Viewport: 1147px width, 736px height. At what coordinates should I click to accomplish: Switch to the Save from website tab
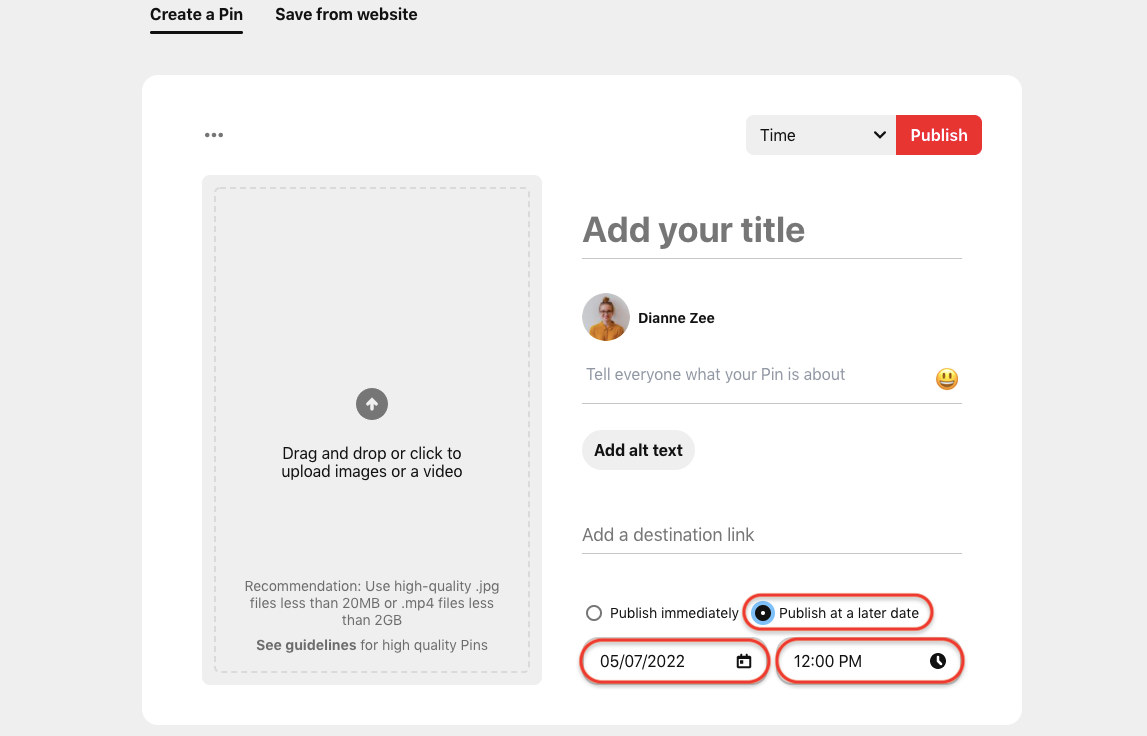click(346, 14)
